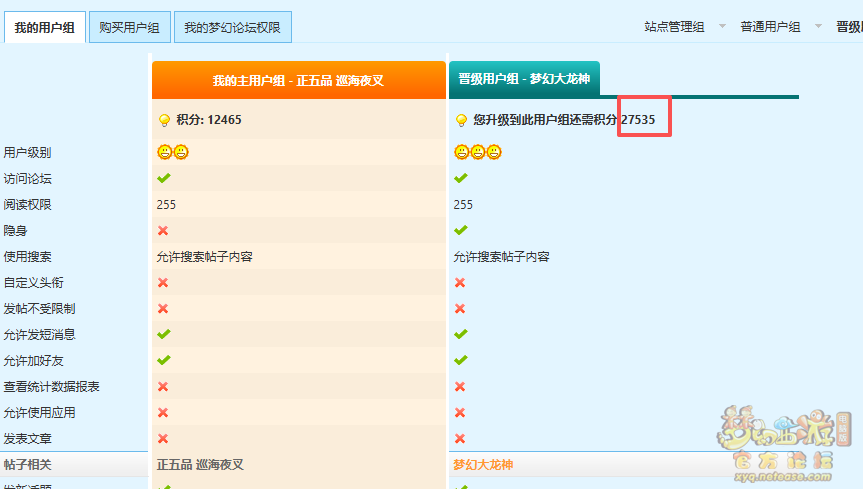This screenshot has height=489, width=863.
Task: Click the green check for 访问论坛 in 我的主用户组 column
Action: point(163,178)
